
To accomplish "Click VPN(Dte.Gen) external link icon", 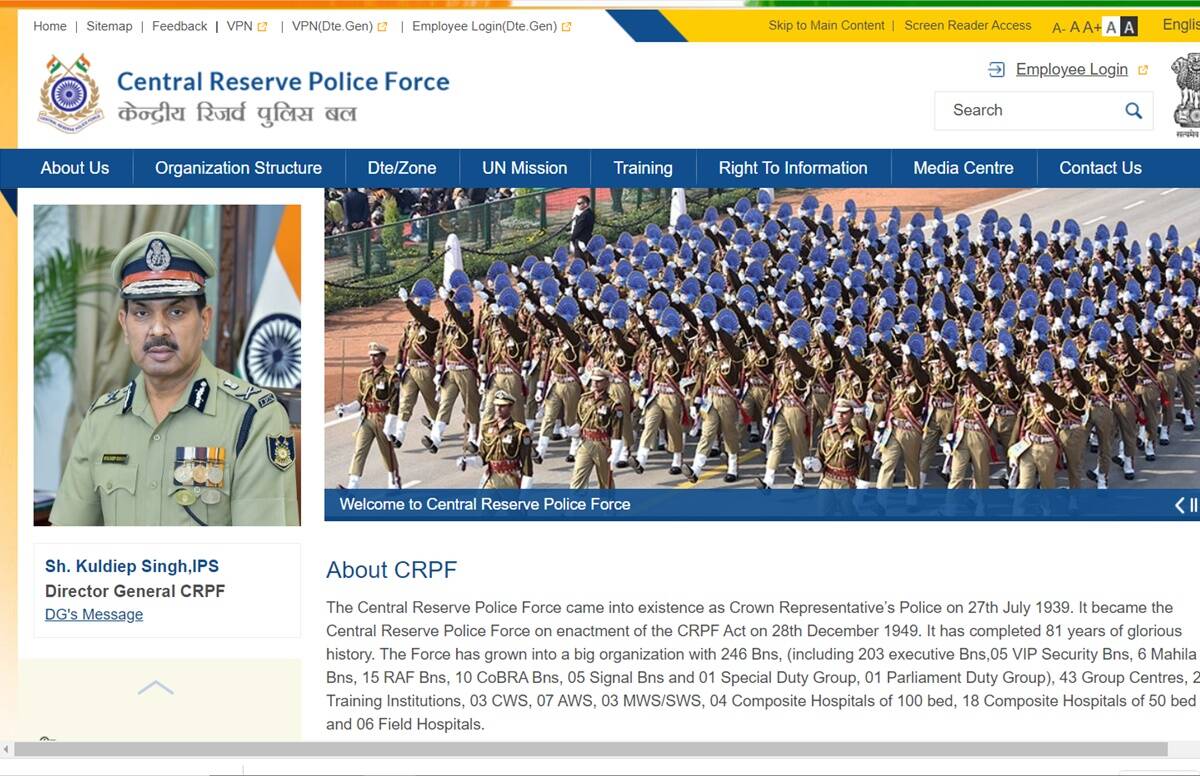I will [384, 26].
